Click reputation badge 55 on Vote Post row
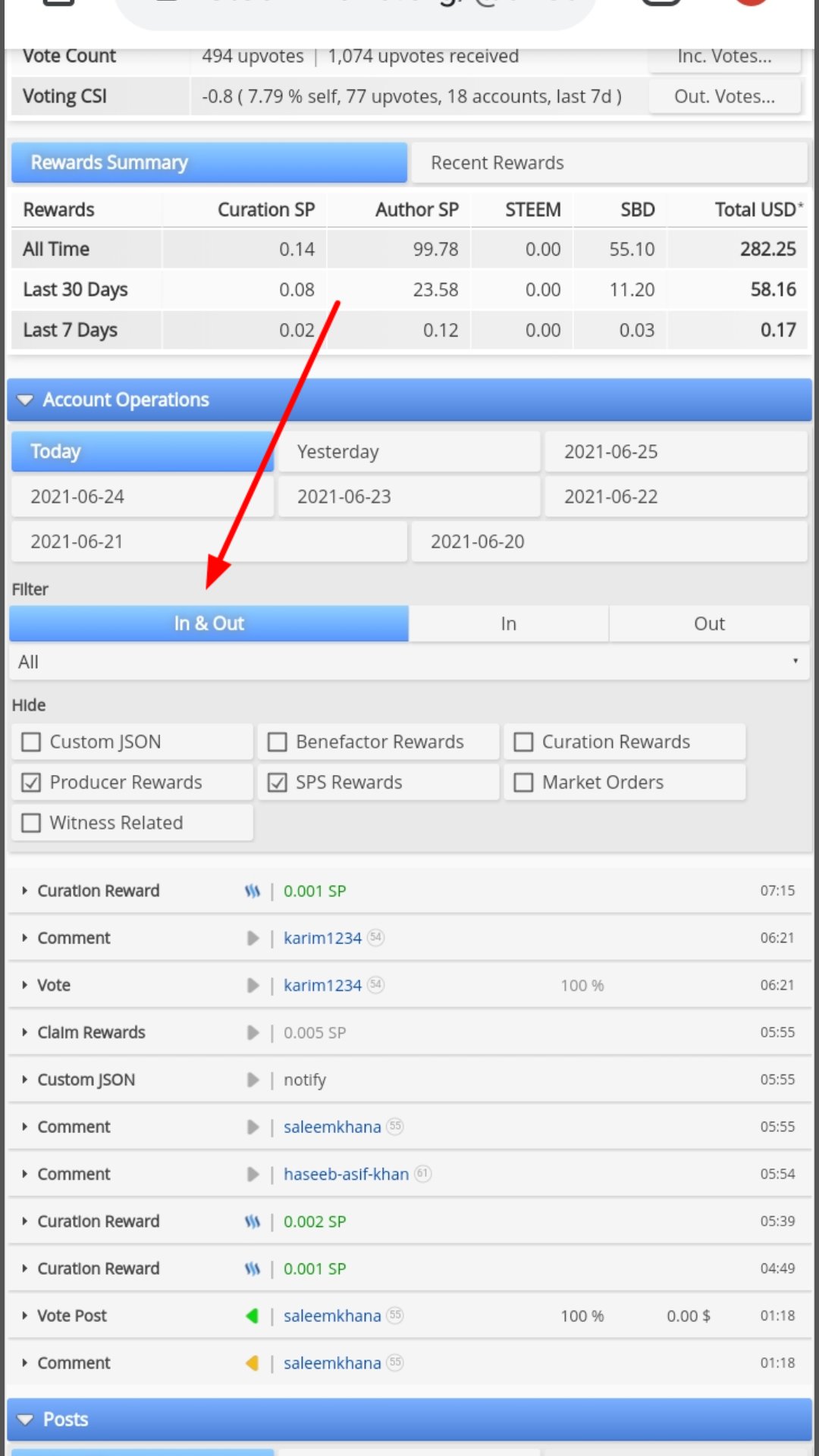819x1456 pixels. (395, 1316)
